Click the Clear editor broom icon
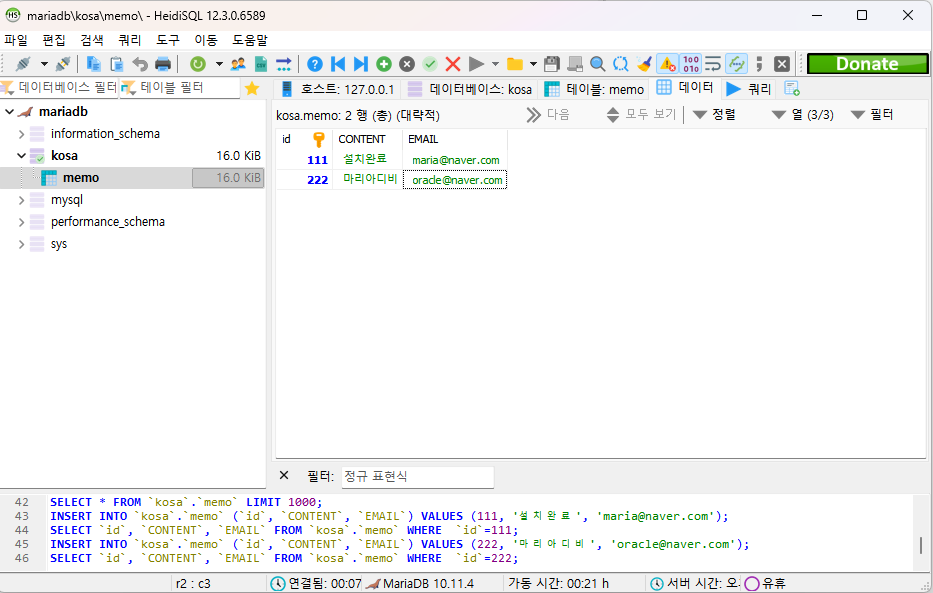 click(644, 64)
